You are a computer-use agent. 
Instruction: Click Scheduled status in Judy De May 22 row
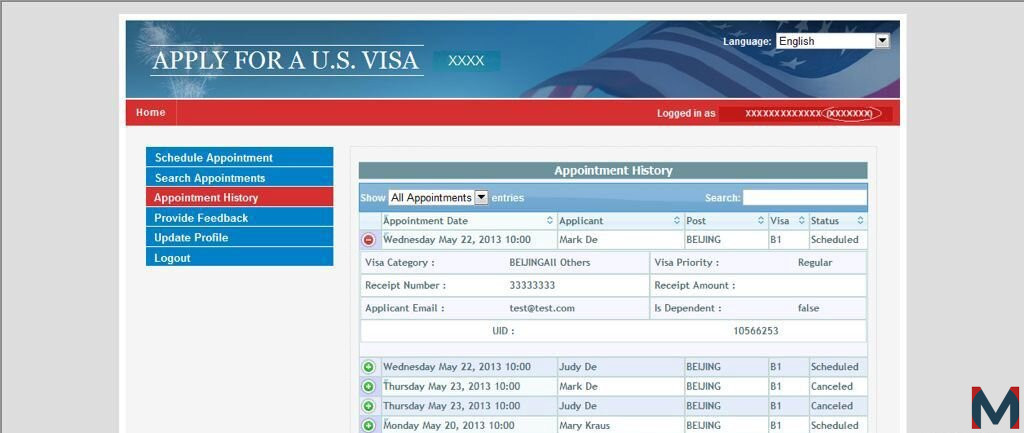coord(838,367)
